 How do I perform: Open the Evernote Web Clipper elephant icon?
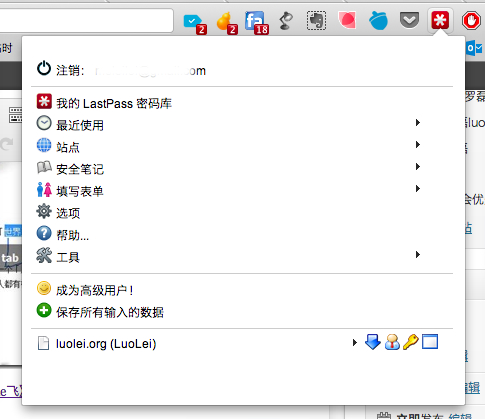click(316, 20)
